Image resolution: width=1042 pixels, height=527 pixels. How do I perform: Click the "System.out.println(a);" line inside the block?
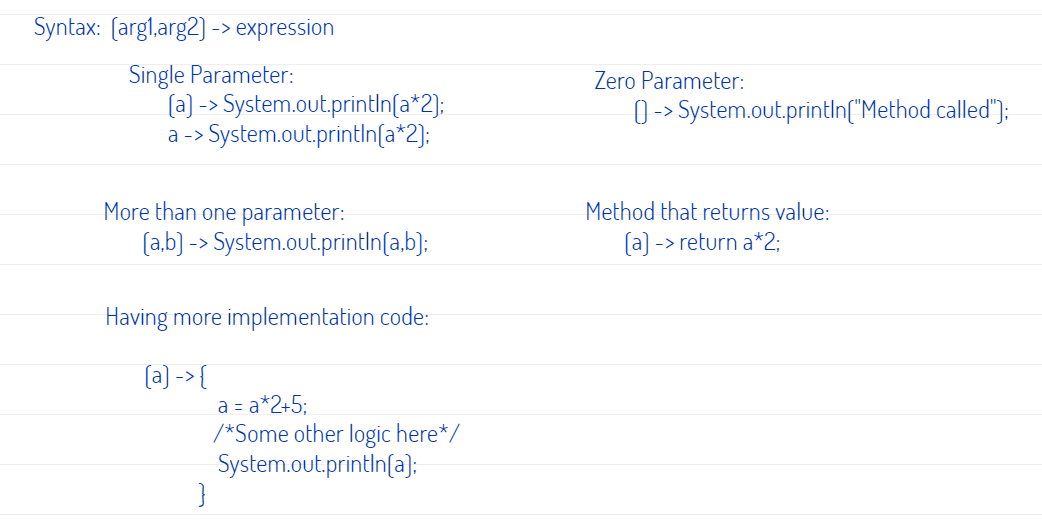coord(317,464)
